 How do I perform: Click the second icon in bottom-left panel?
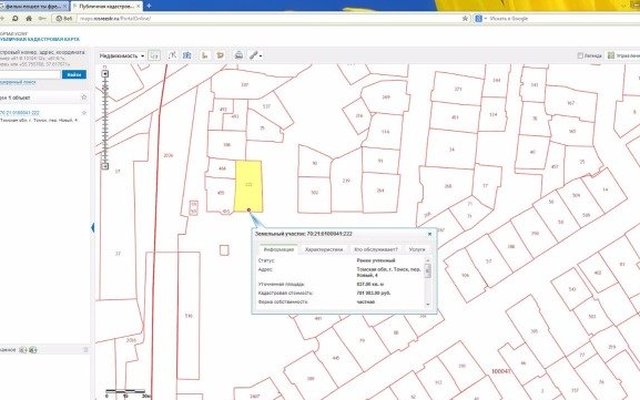[x=33, y=350]
